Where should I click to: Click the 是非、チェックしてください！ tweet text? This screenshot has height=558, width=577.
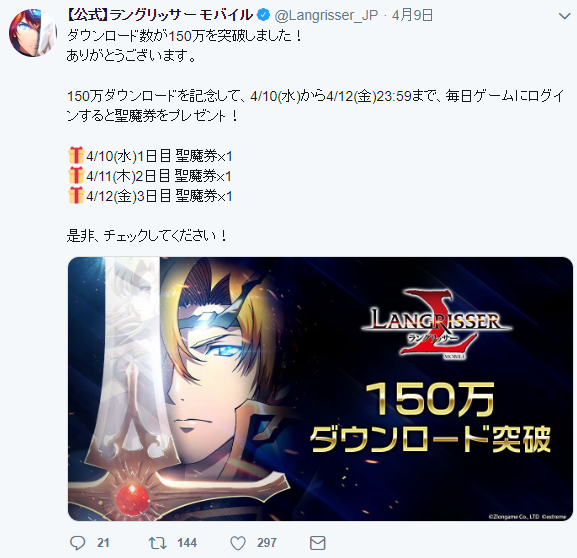coord(147,236)
